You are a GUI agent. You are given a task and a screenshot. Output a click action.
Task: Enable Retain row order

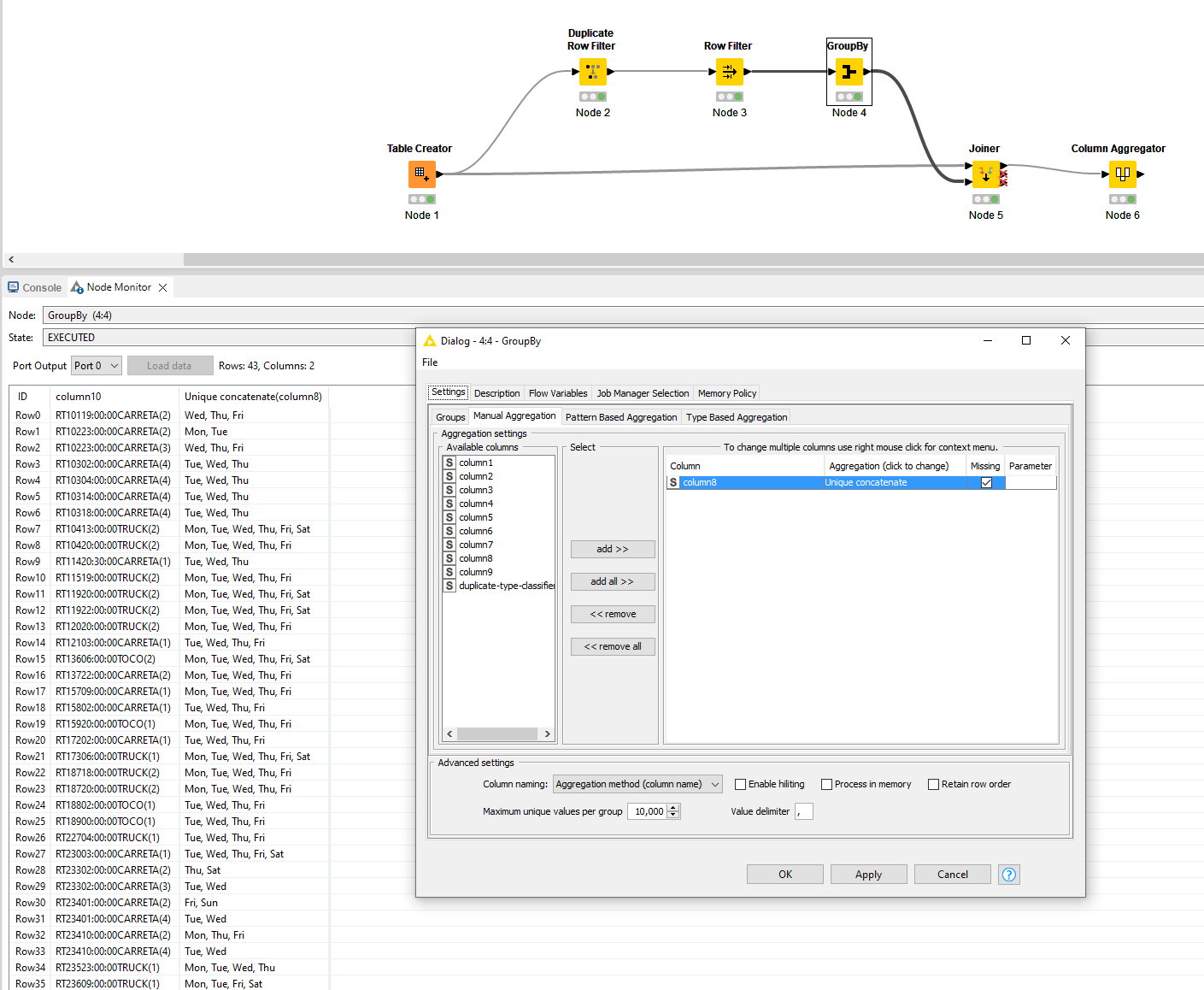click(934, 784)
